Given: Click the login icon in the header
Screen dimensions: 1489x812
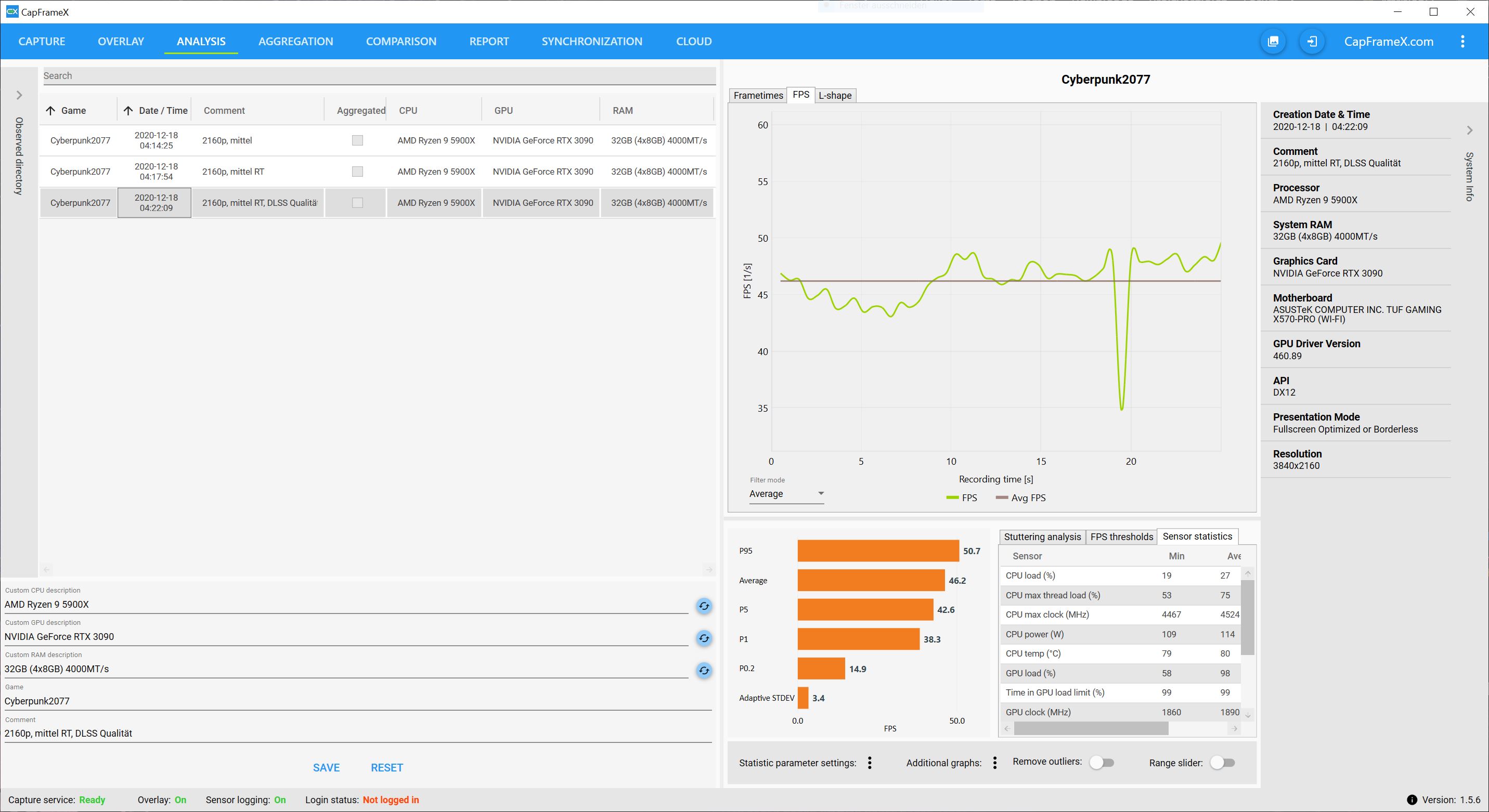Looking at the screenshot, I should (x=1312, y=42).
